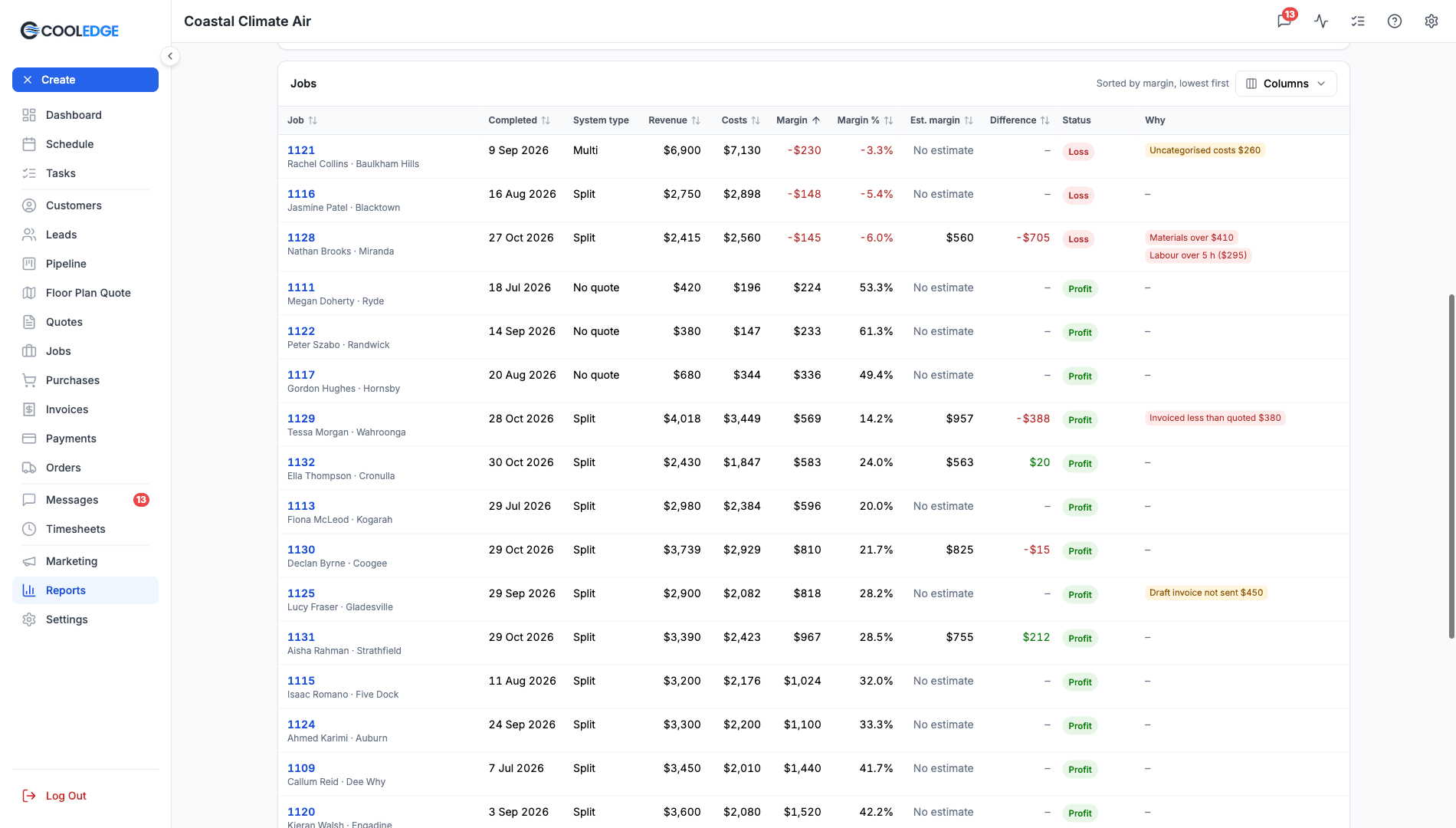Open job 1128 link
The image size is (1456, 828).
tap(301, 238)
